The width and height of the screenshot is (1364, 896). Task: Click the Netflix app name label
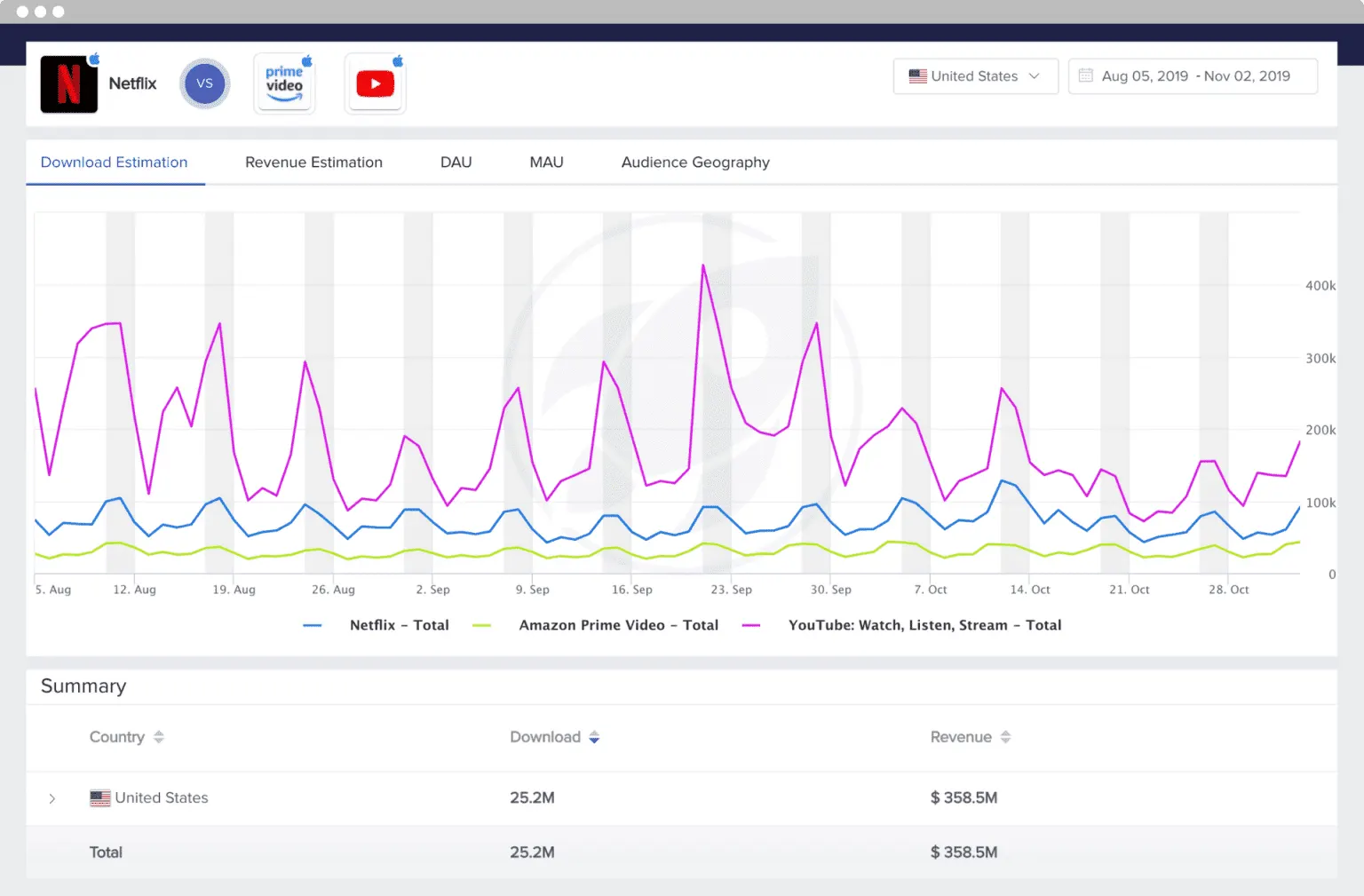[132, 83]
